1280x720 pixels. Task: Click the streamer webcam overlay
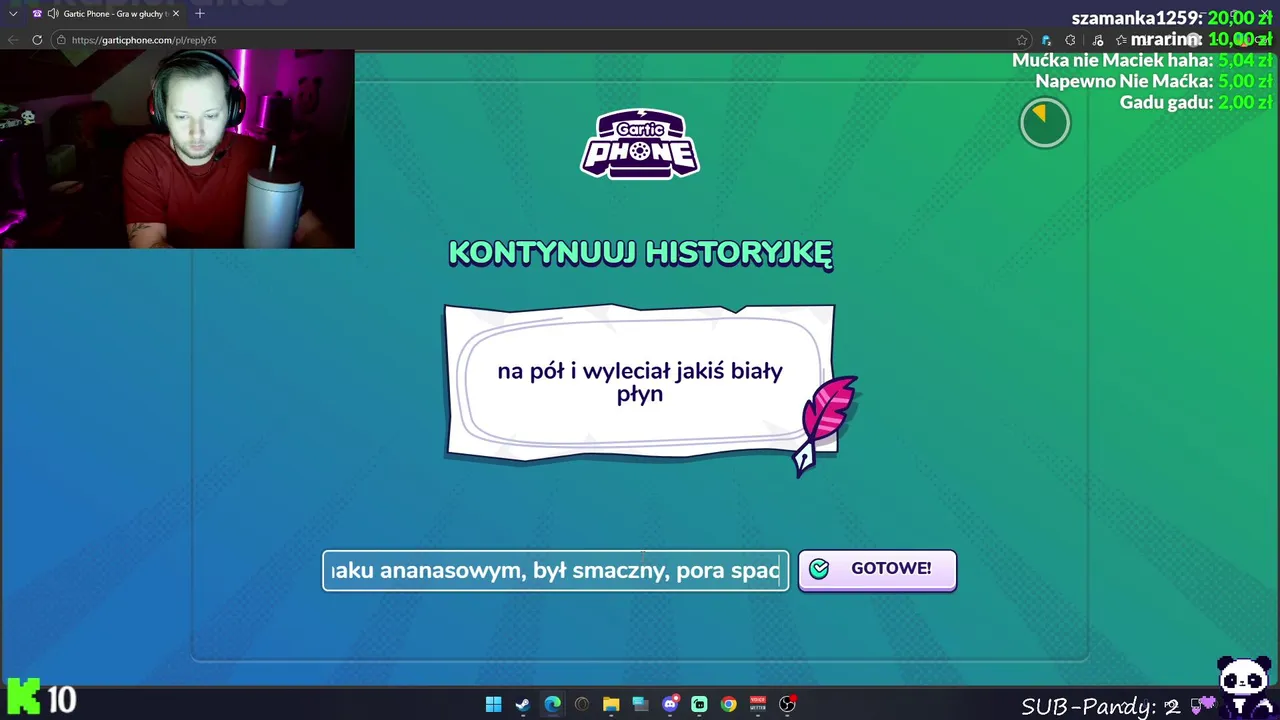click(x=177, y=149)
